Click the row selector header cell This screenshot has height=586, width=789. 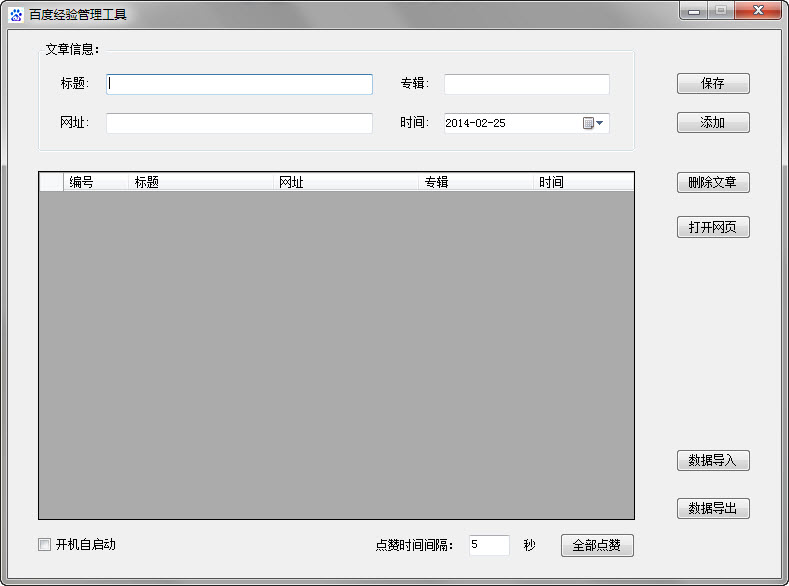pyautogui.click(x=51, y=182)
